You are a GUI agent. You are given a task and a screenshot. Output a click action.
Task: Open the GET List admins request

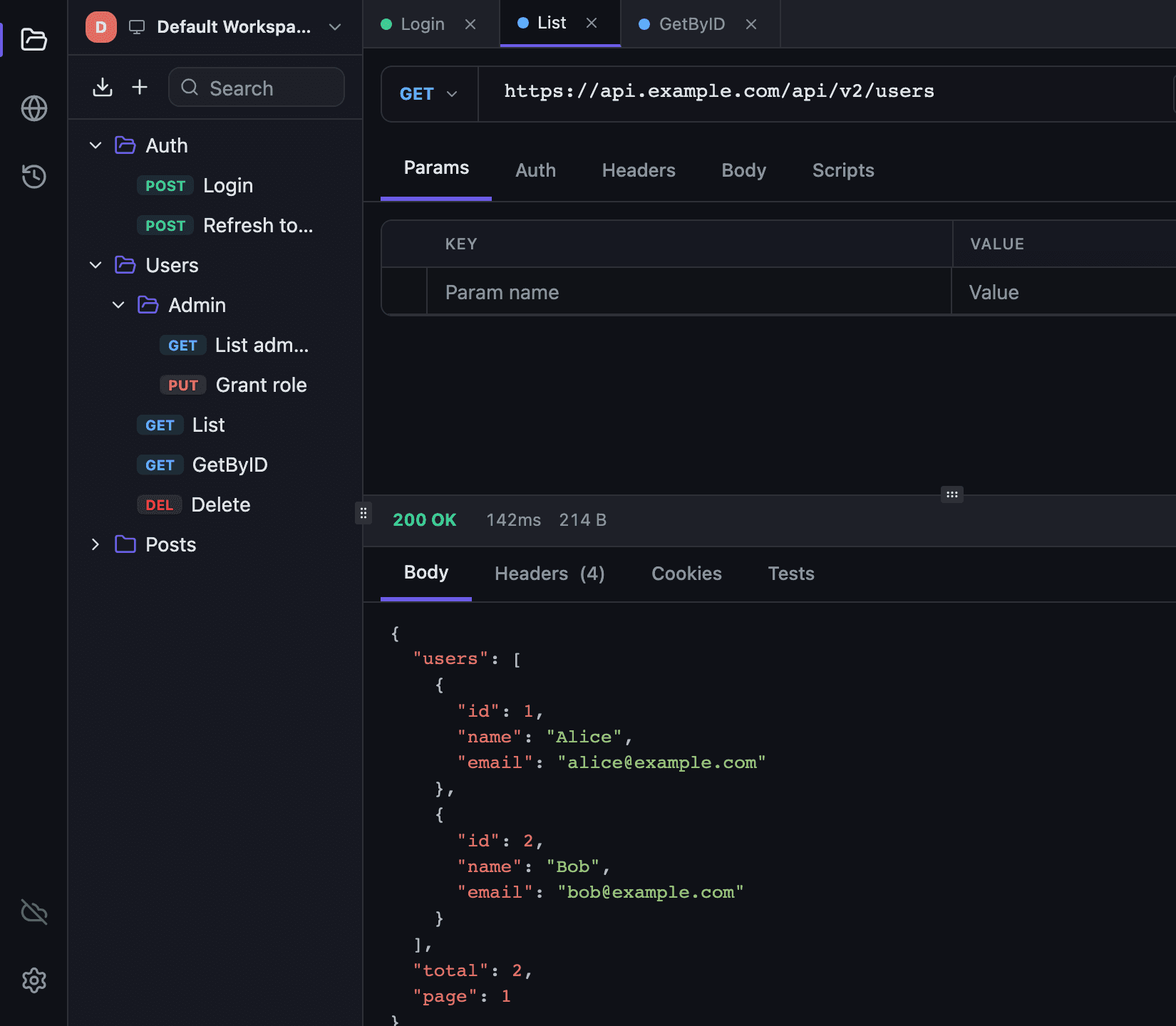[214, 345]
